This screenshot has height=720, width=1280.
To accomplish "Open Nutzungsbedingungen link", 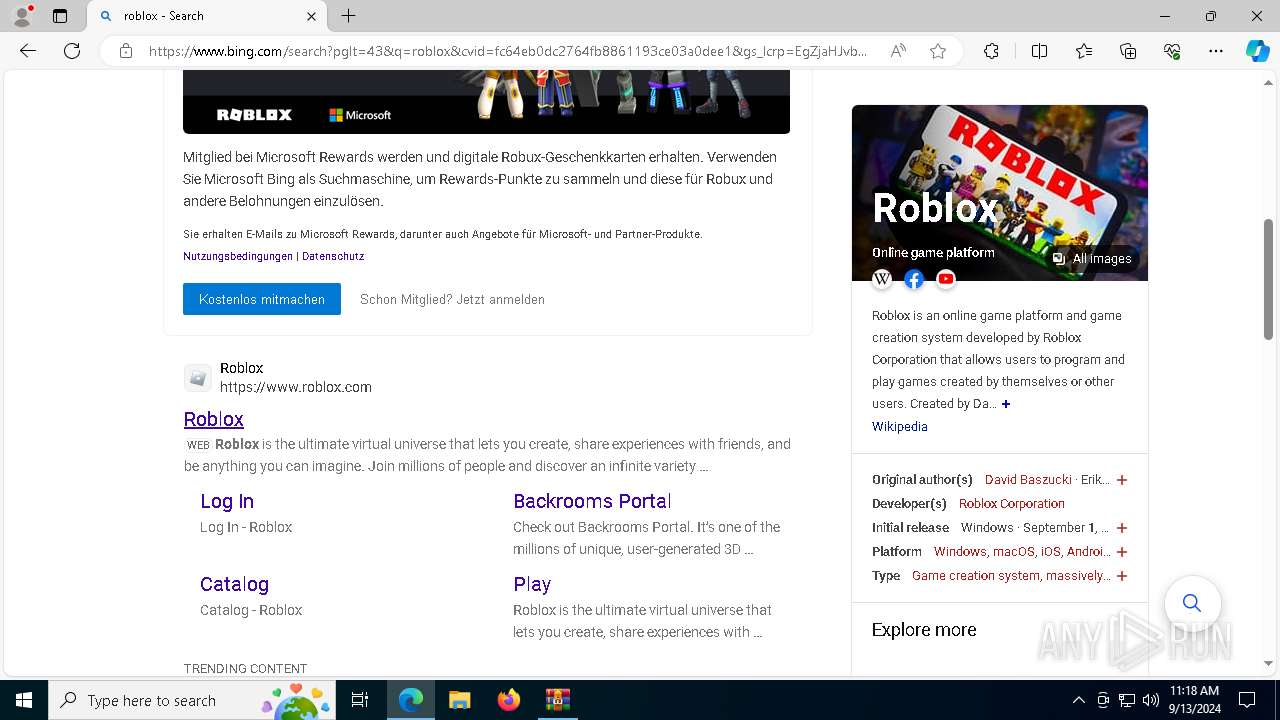I will click(238, 256).
